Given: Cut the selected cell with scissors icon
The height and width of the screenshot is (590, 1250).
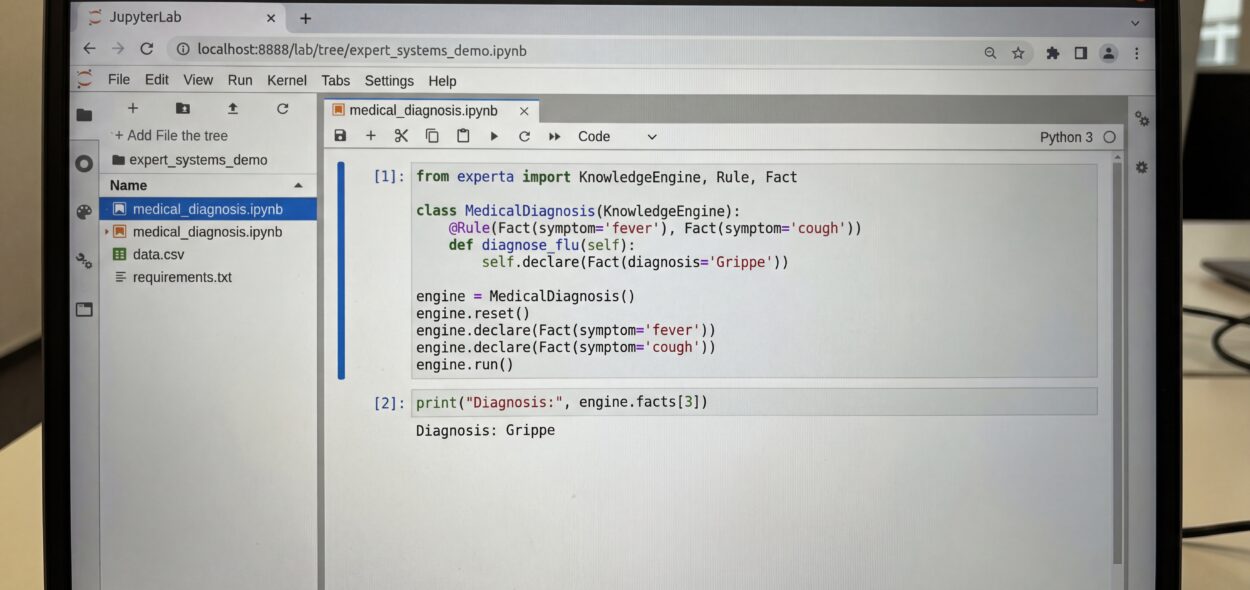Looking at the screenshot, I should pos(401,136).
